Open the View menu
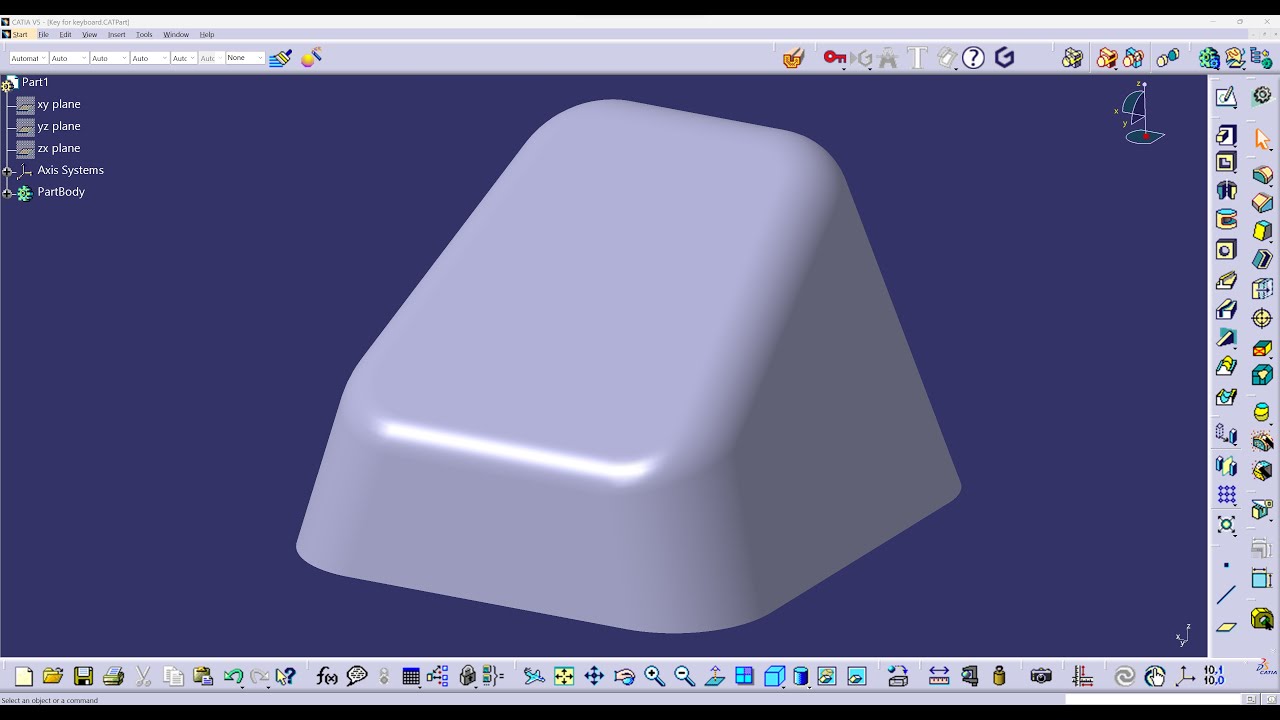1280x720 pixels. [x=90, y=34]
